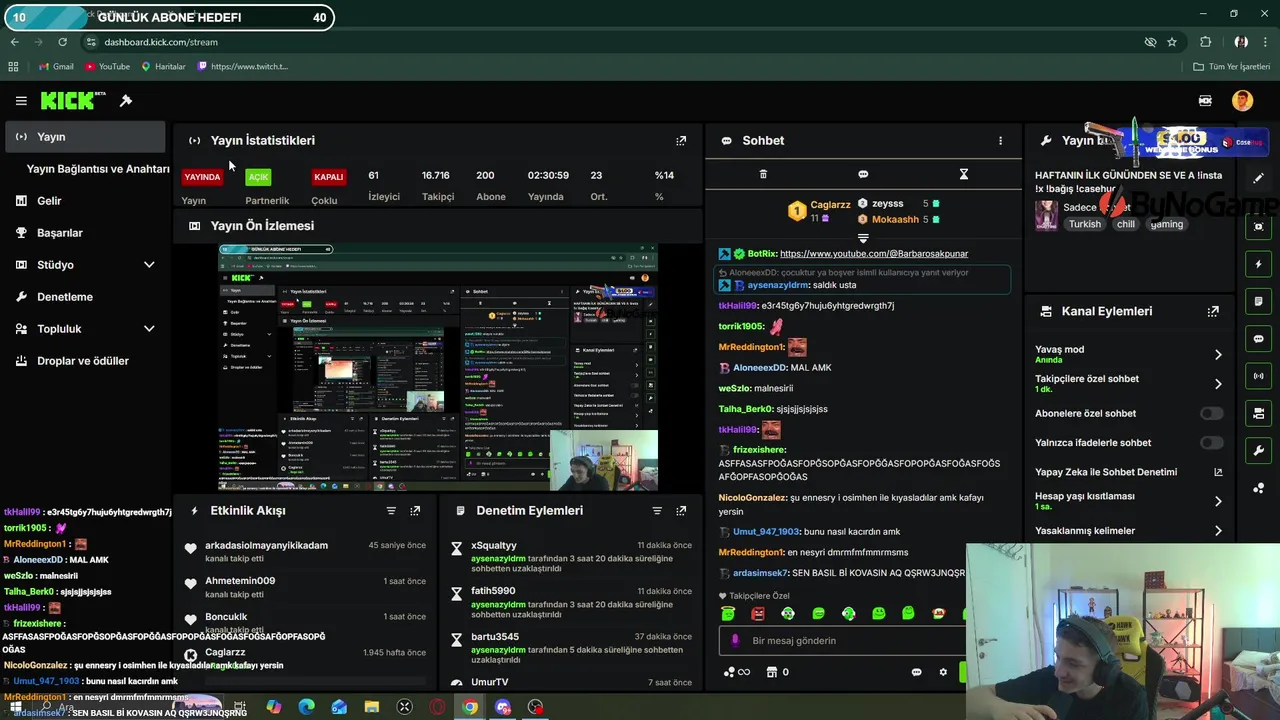Open Yayın Bağlantısı ve Anahtarı page
The height and width of the screenshot is (720, 1280).
98,169
